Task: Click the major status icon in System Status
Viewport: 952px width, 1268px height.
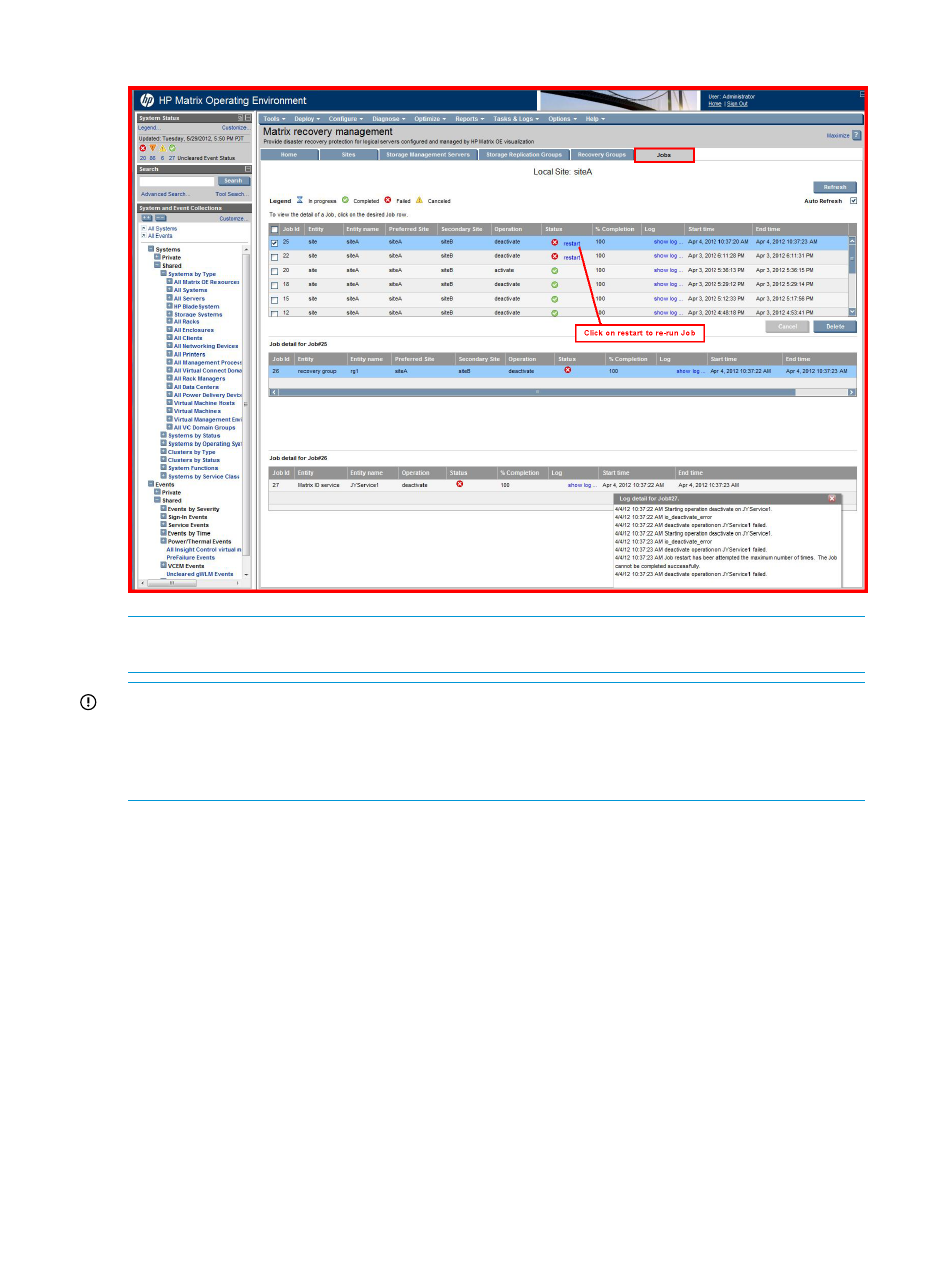Action: click(152, 148)
